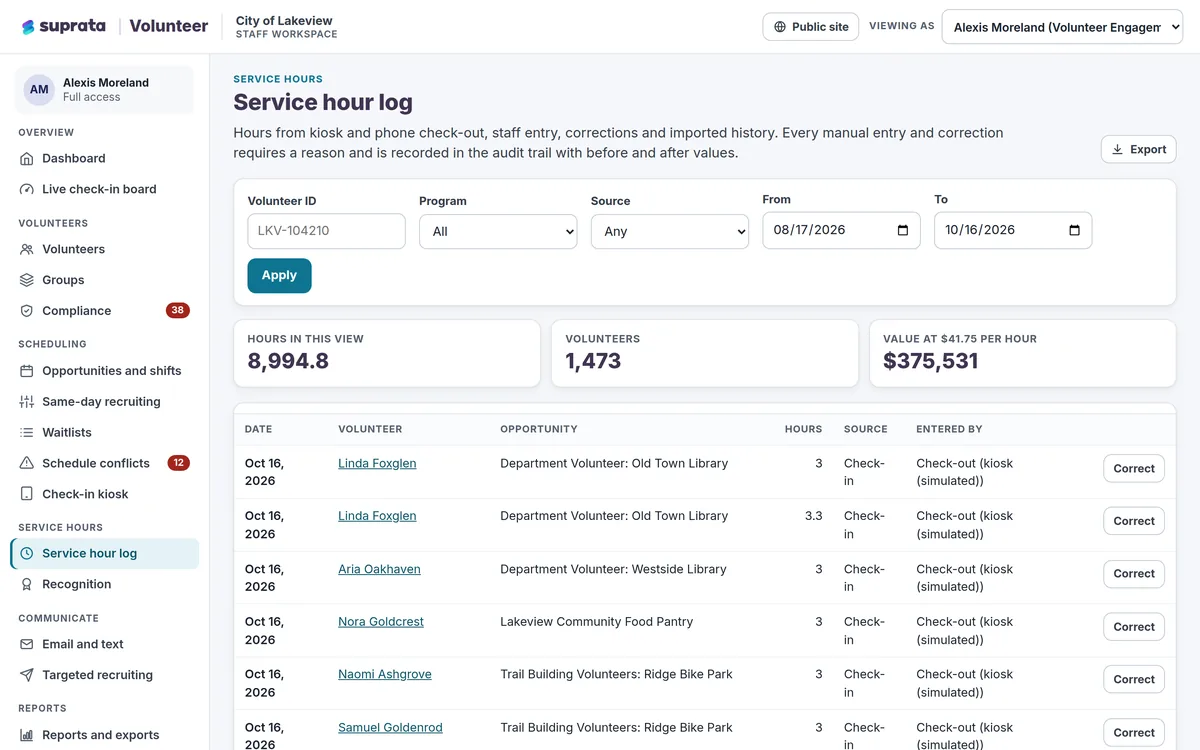Open the Volunteers sidebar item

pyautogui.click(x=105, y=249)
